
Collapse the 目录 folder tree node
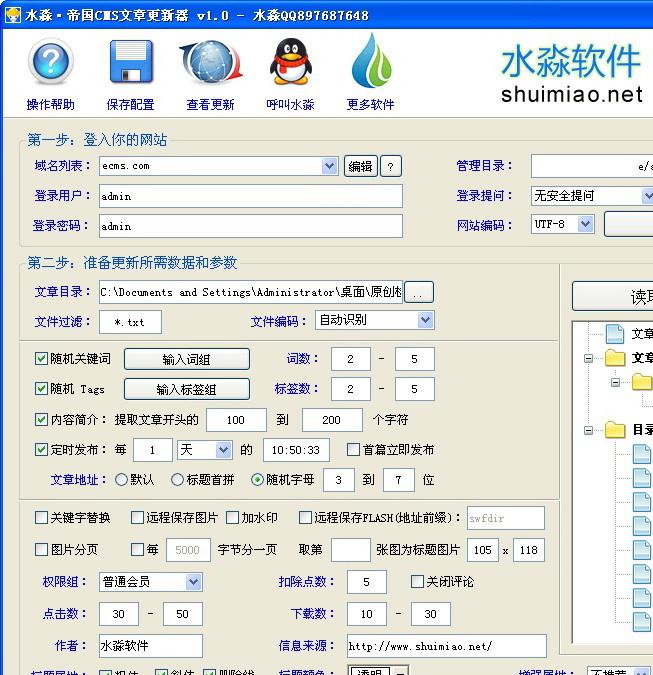(x=588, y=430)
